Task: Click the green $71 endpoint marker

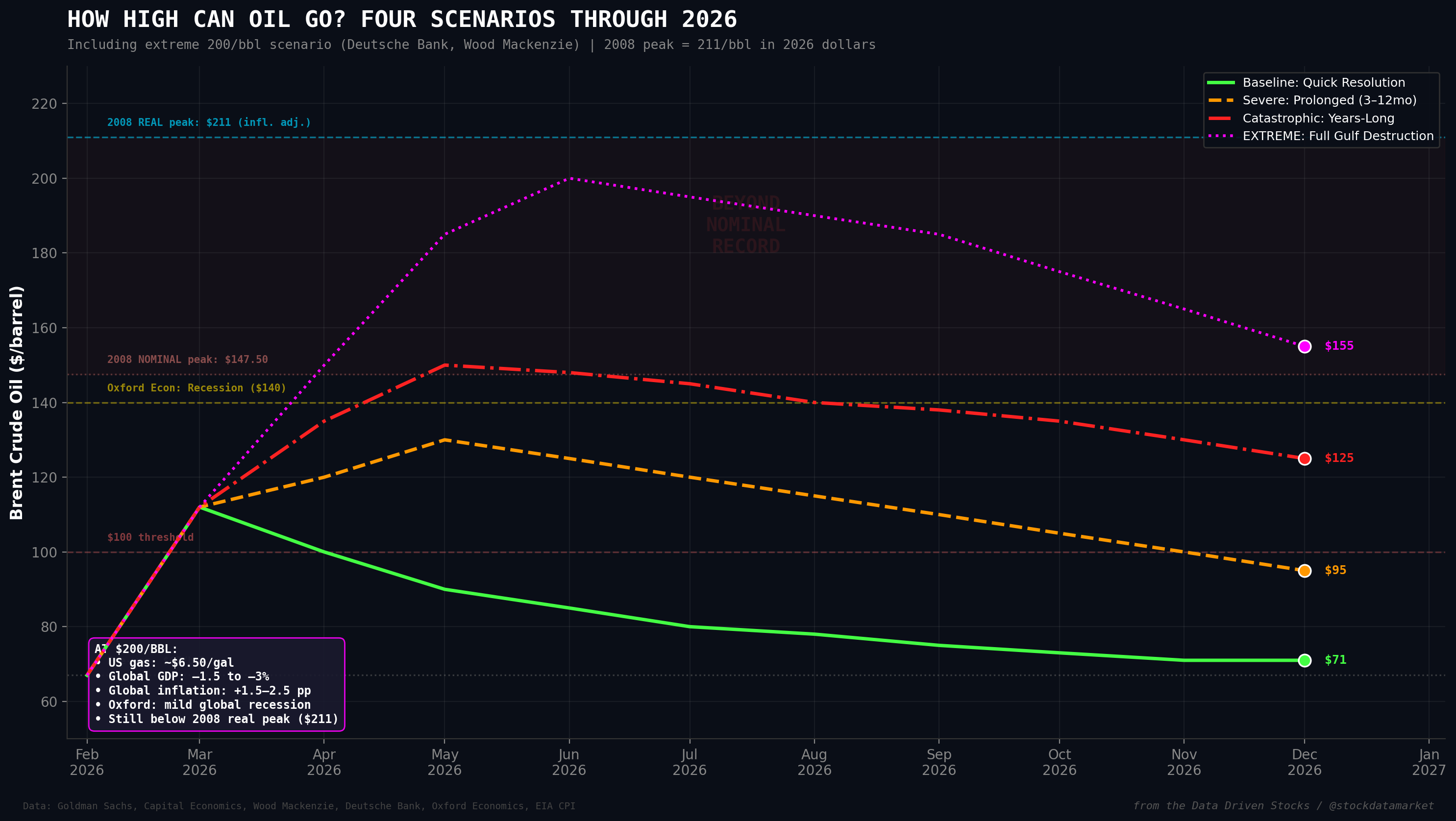Action: coord(1304,660)
